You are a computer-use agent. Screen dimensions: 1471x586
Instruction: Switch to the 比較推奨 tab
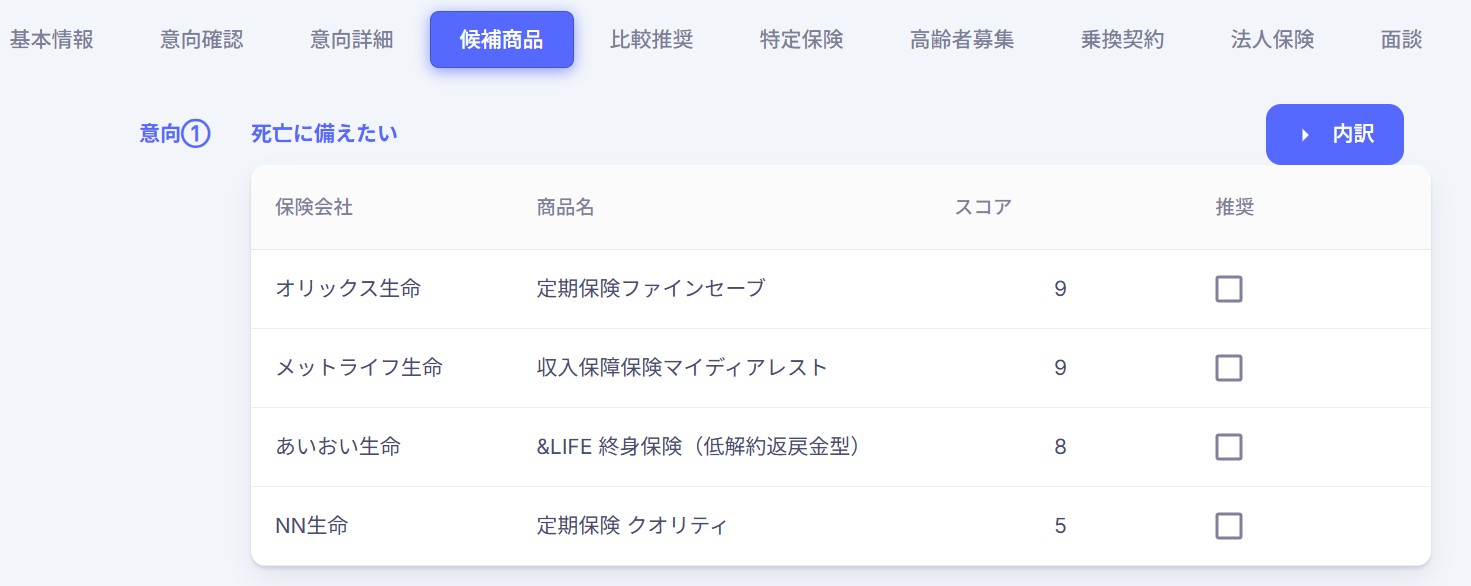tap(651, 39)
